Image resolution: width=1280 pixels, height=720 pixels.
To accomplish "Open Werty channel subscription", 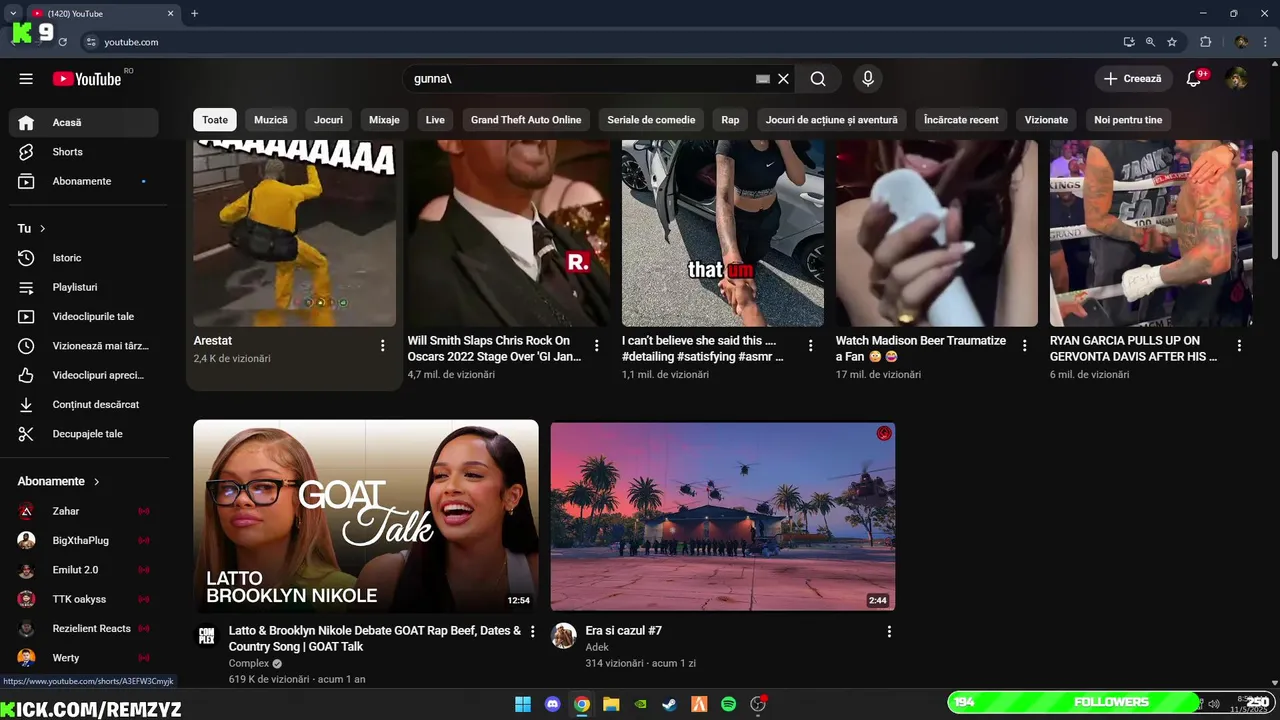I will [84, 658].
